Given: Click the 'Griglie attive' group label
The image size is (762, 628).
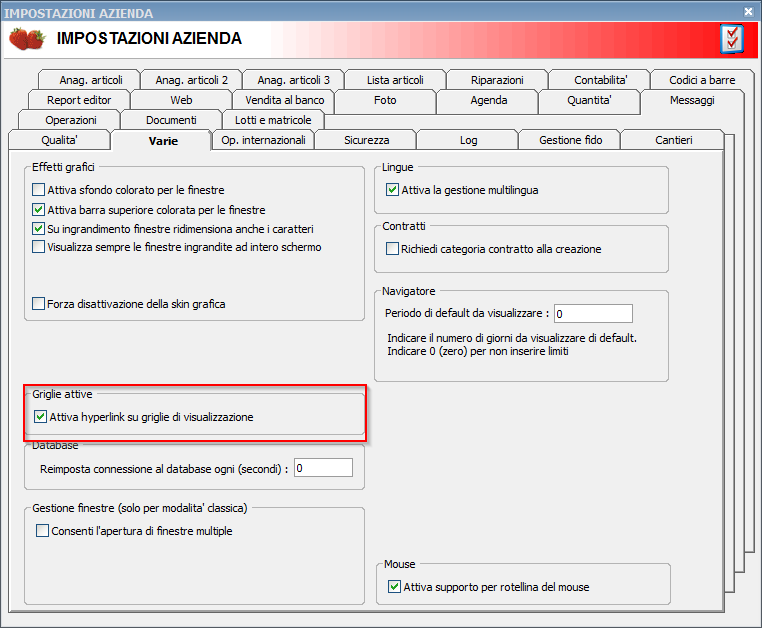Looking at the screenshot, I should pyautogui.click(x=62, y=394).
